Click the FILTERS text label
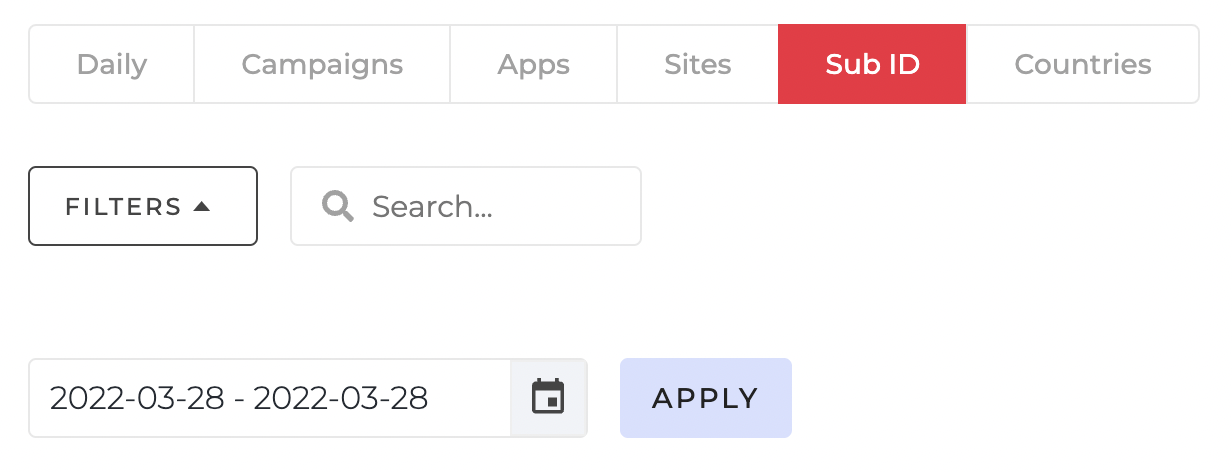 point(123,207)
